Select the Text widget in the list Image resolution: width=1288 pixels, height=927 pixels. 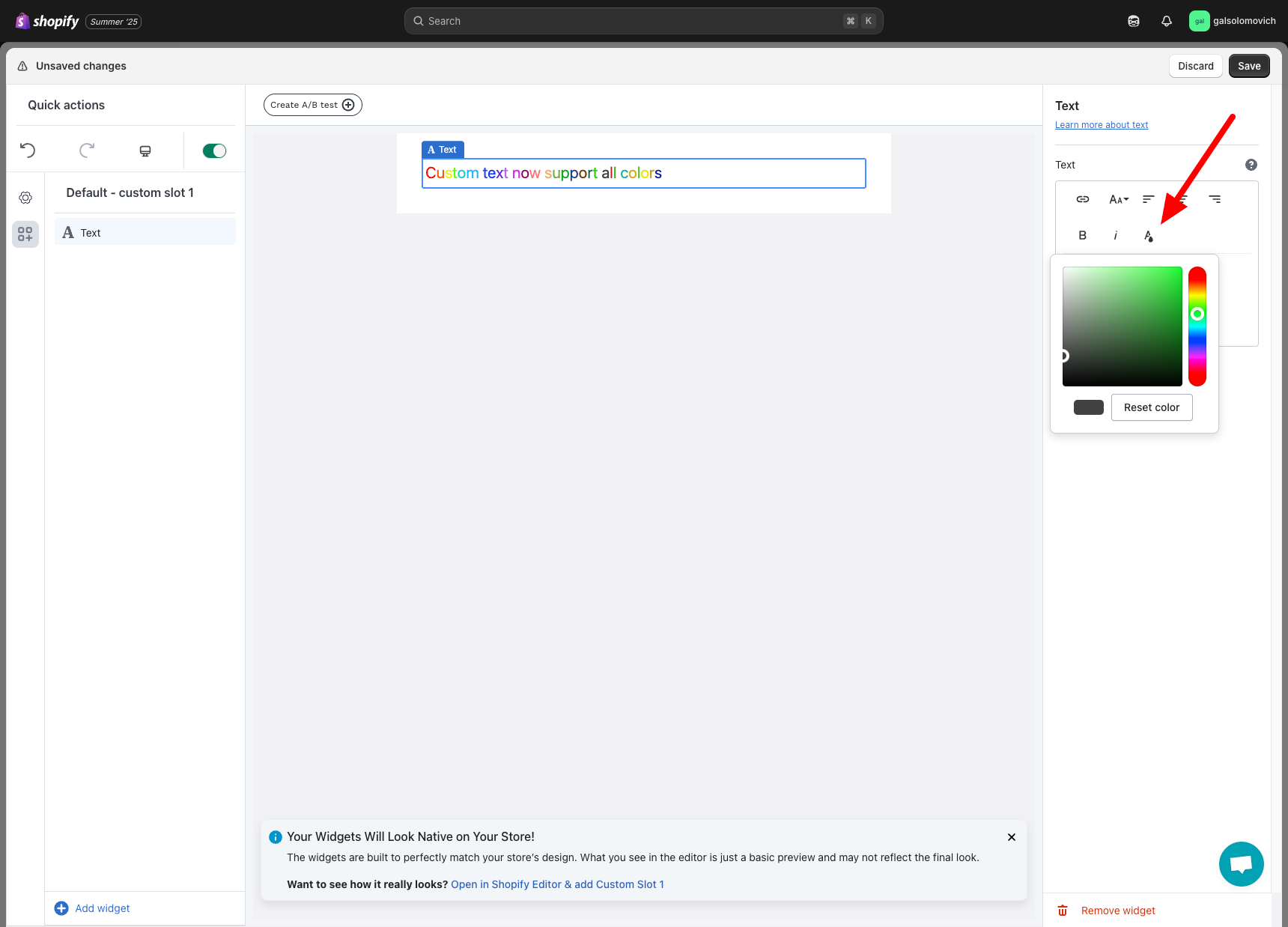coord(145,233)
